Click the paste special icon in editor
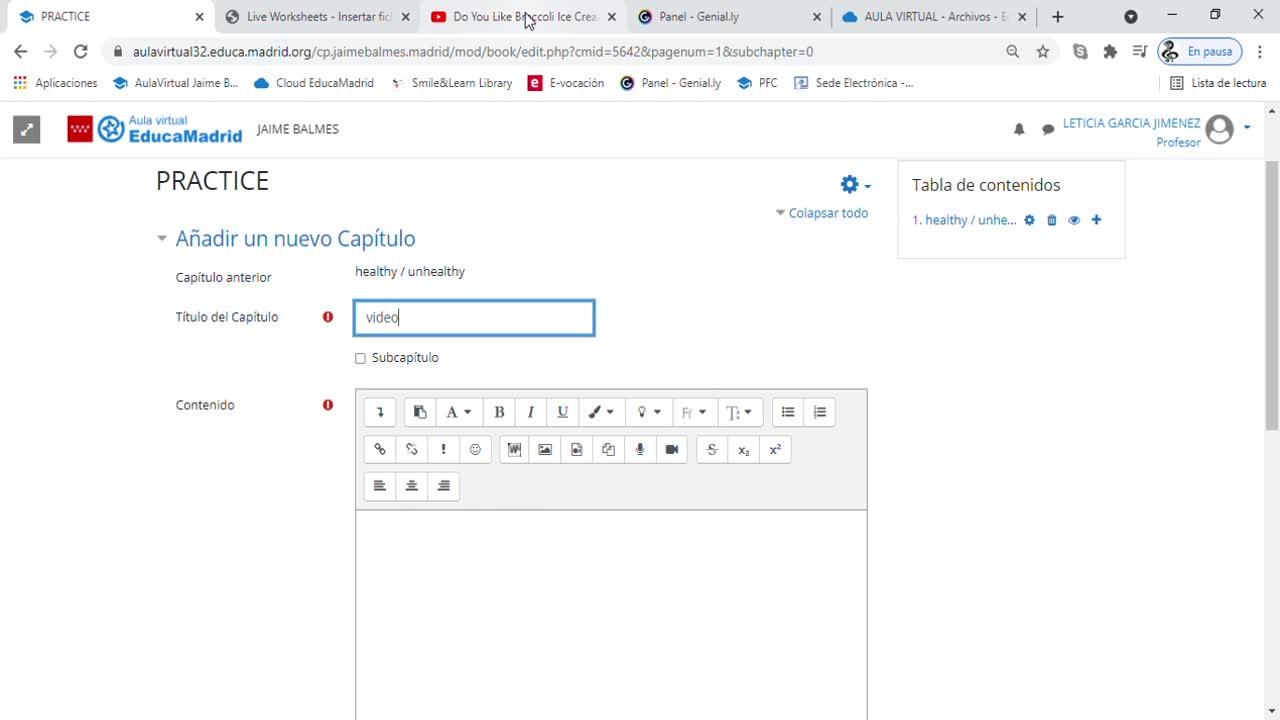1280x720 pixels. pyautogui.click(x=420, y=412)
